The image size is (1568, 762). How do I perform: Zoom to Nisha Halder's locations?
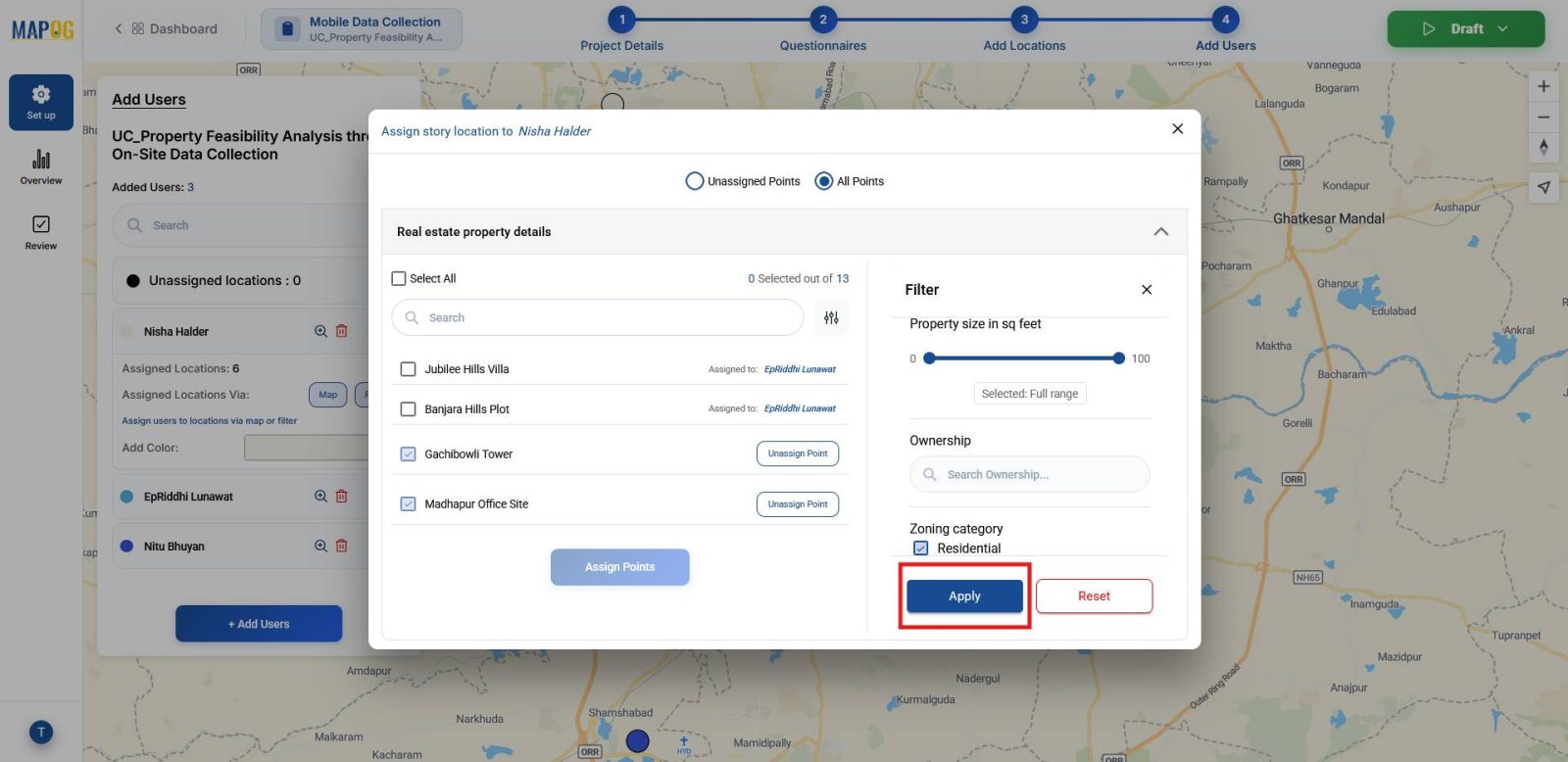coord(320,331)
